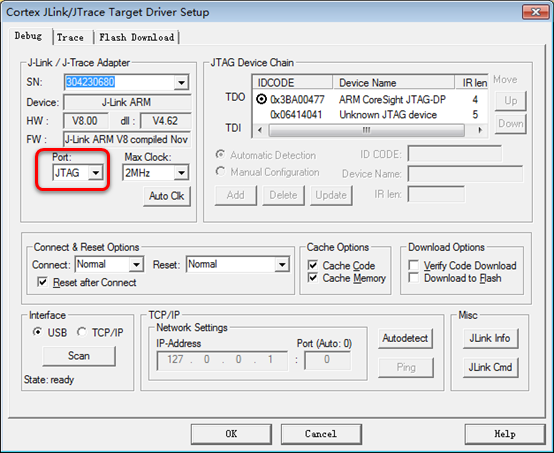554x453 pixels.
Task: Open the Flash Download tab
Action: (137, 37)
